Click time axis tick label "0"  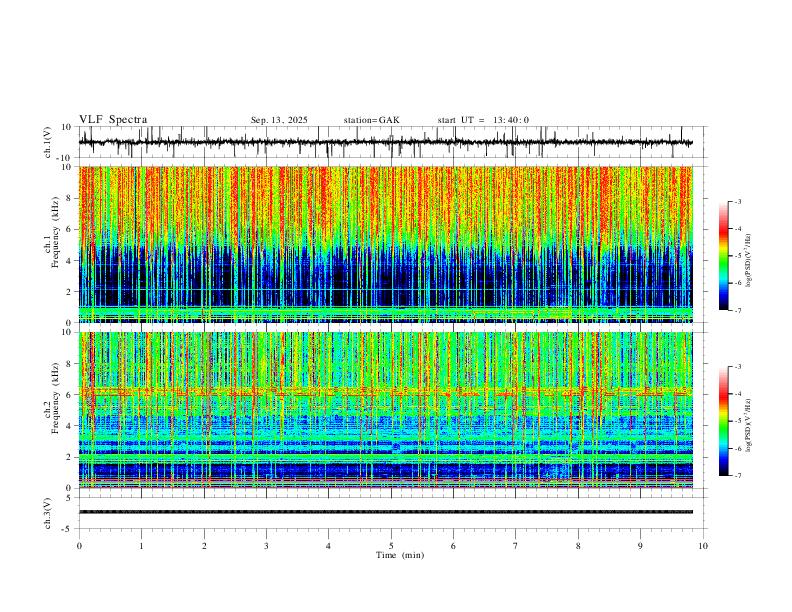click(x=79, y=546)
